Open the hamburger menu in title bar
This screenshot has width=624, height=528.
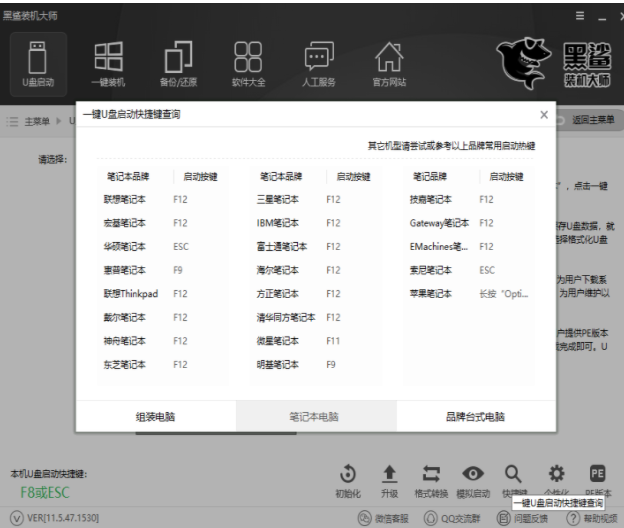click(580, 16)
